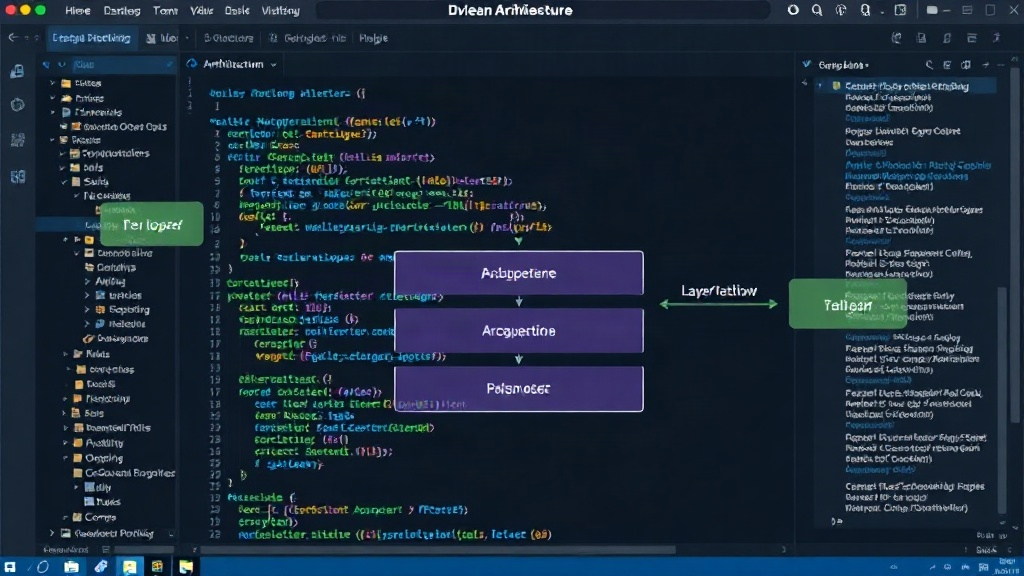Viewport: 1024px width, 576px height.
Task: Click the split icon in the right panel header
Action: (966, 65)
